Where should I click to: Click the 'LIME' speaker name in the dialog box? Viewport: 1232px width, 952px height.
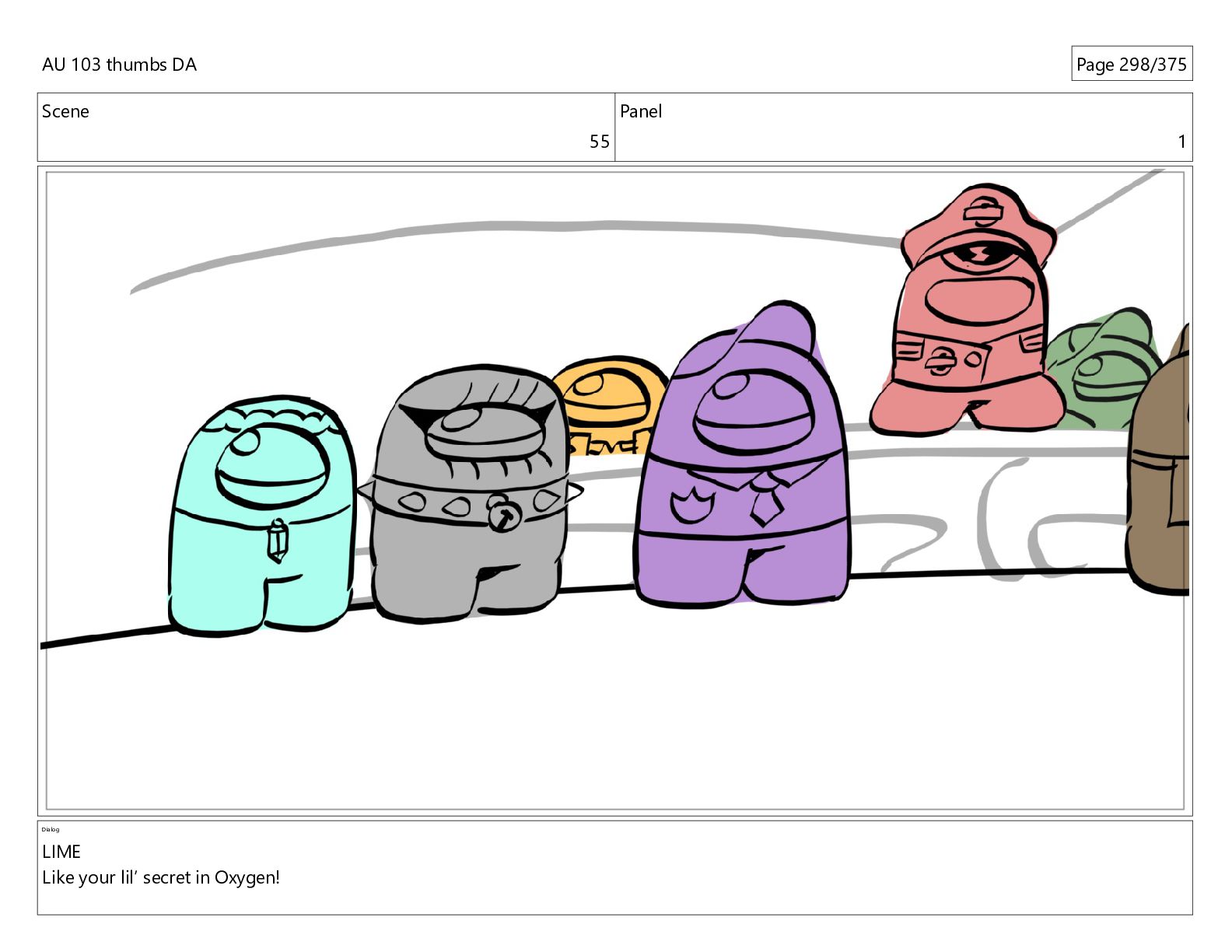(x=61, y=852)
